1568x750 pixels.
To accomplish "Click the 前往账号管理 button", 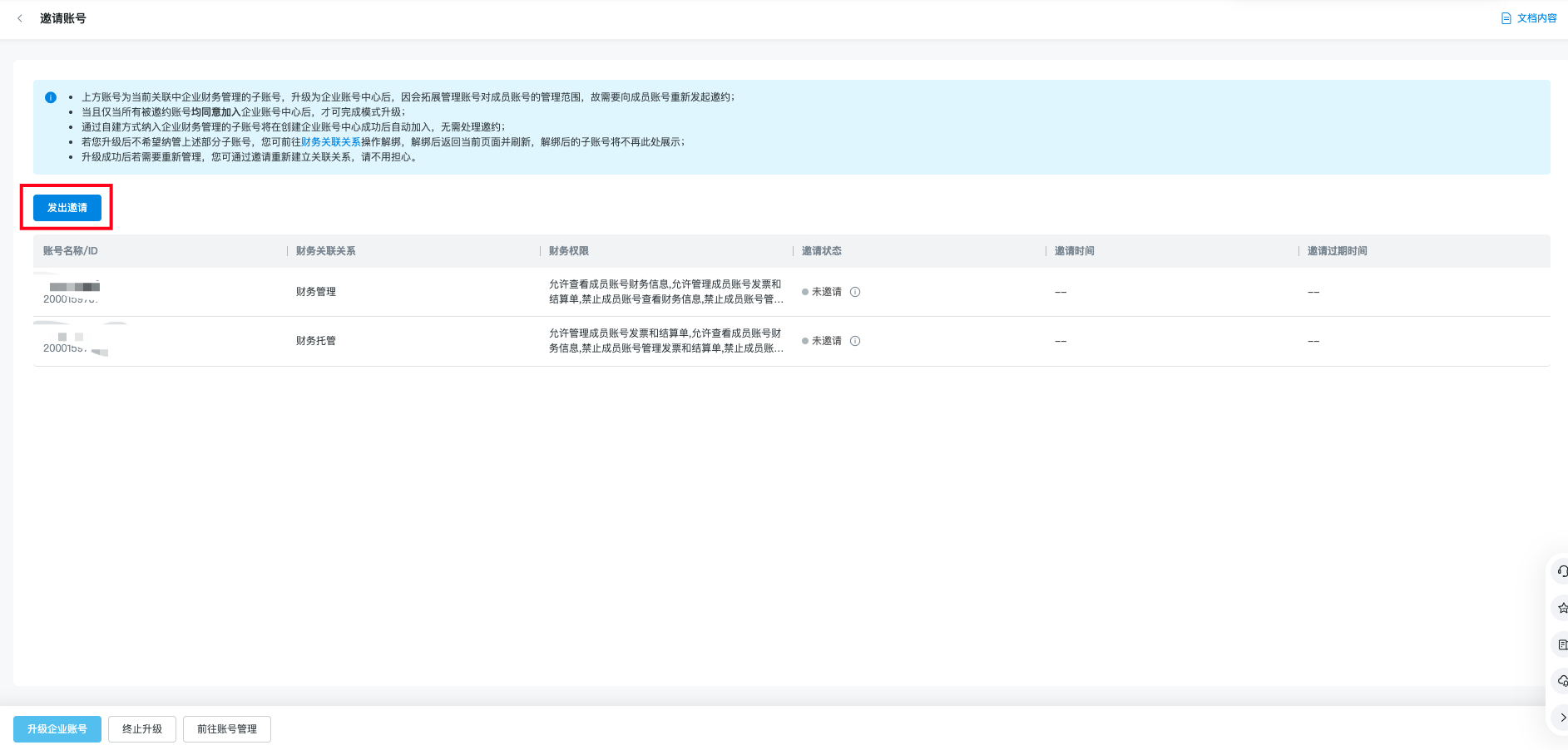I will pyautogui.click(x=227, y=729).
